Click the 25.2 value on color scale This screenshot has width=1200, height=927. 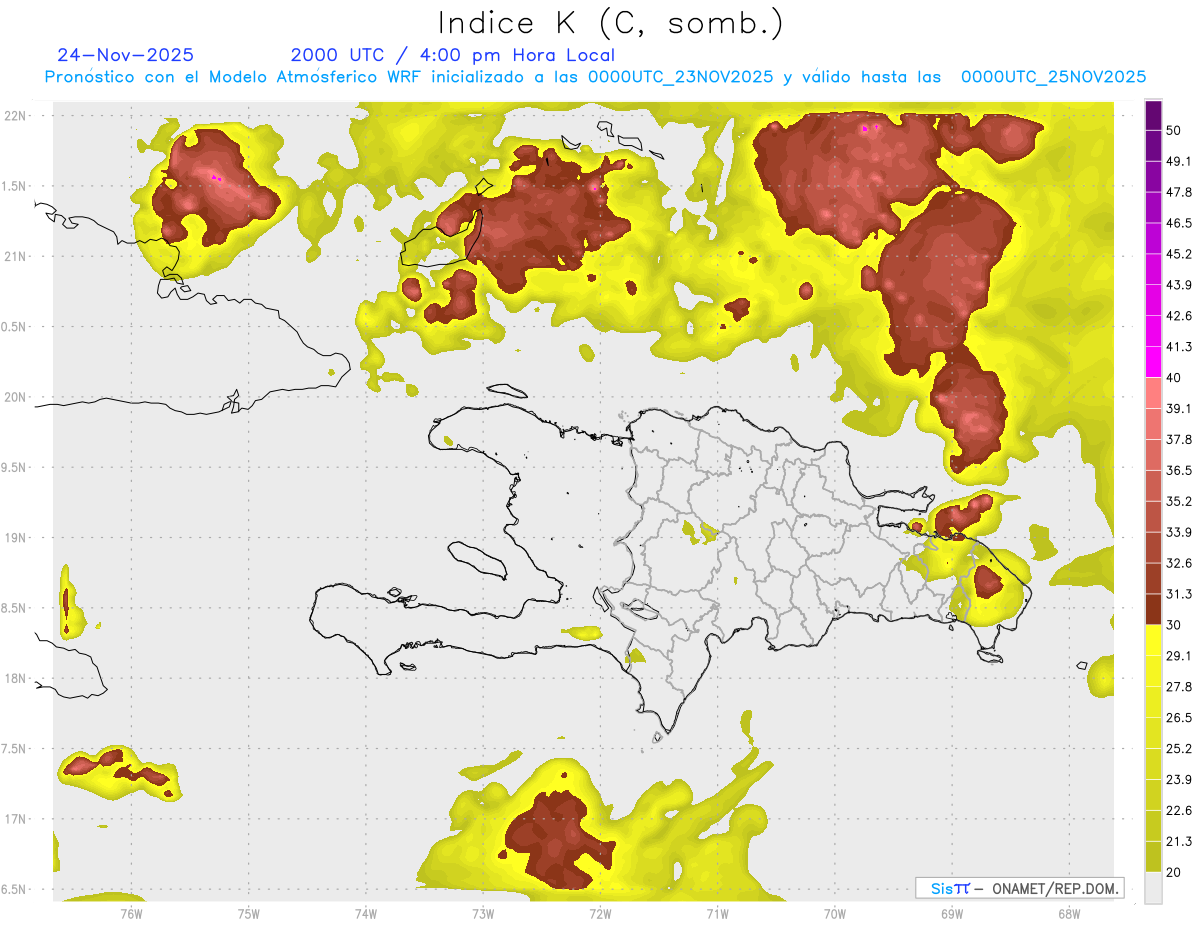[x=1179, y=749]
